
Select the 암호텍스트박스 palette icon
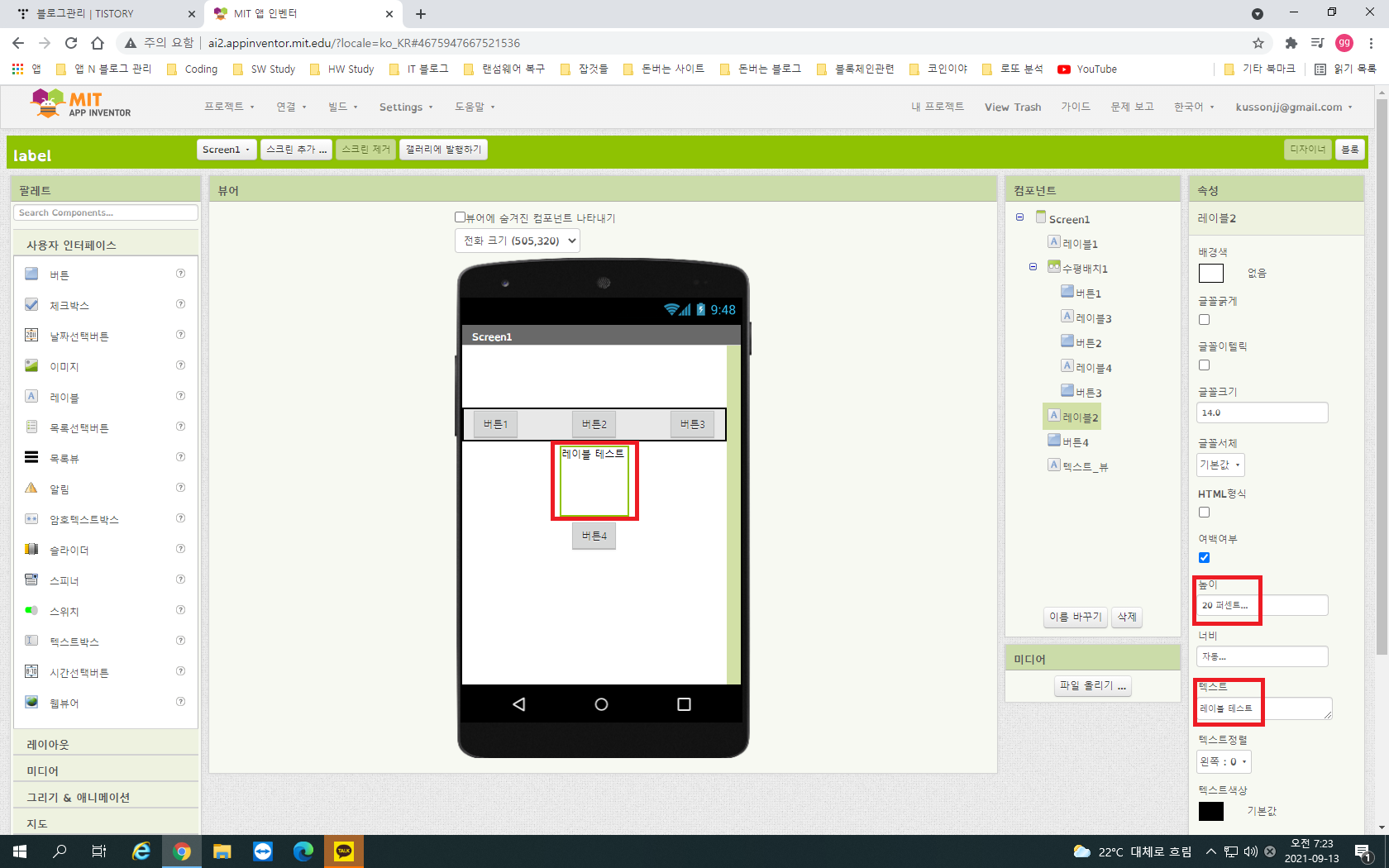pos(31,518)
